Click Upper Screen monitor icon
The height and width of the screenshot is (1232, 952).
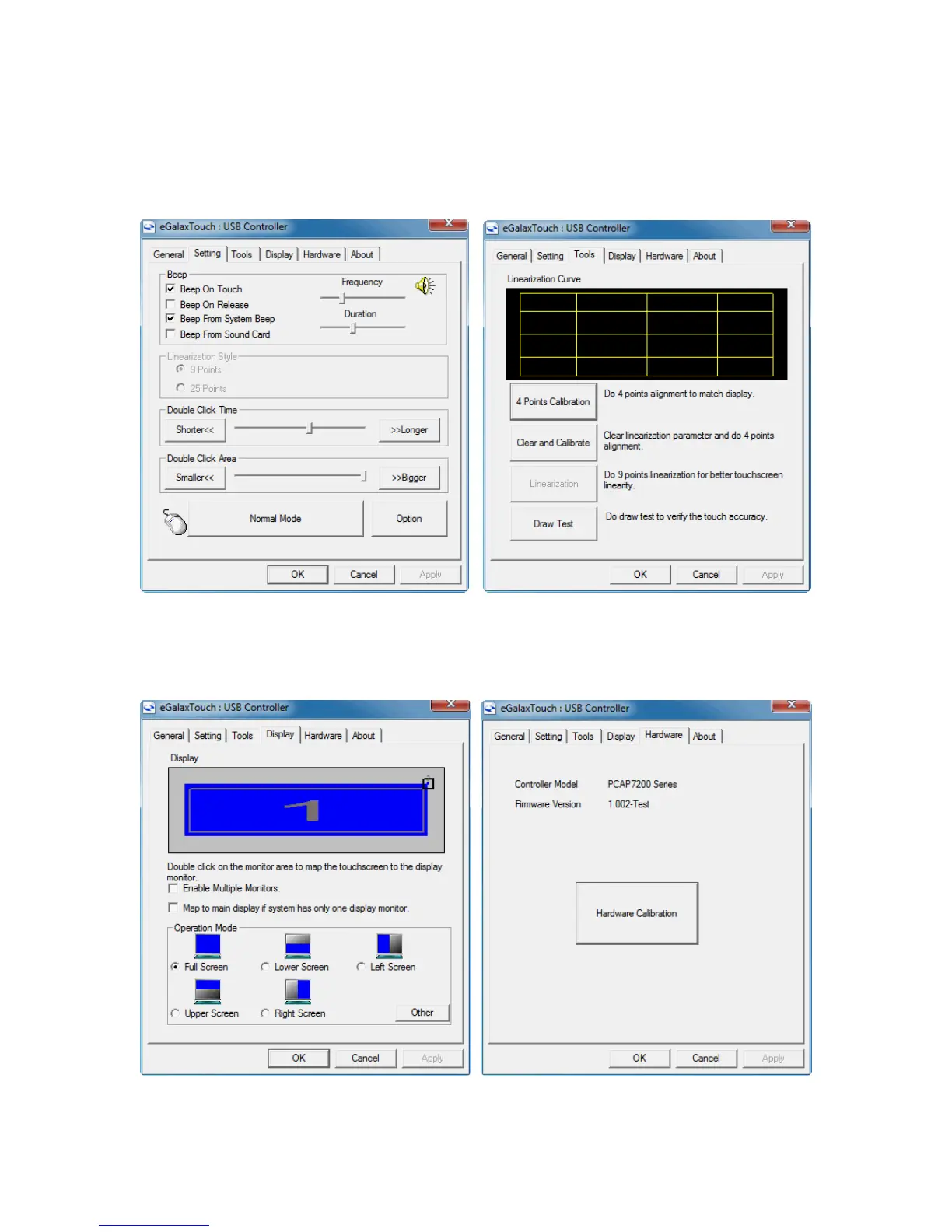click(208, 992)
